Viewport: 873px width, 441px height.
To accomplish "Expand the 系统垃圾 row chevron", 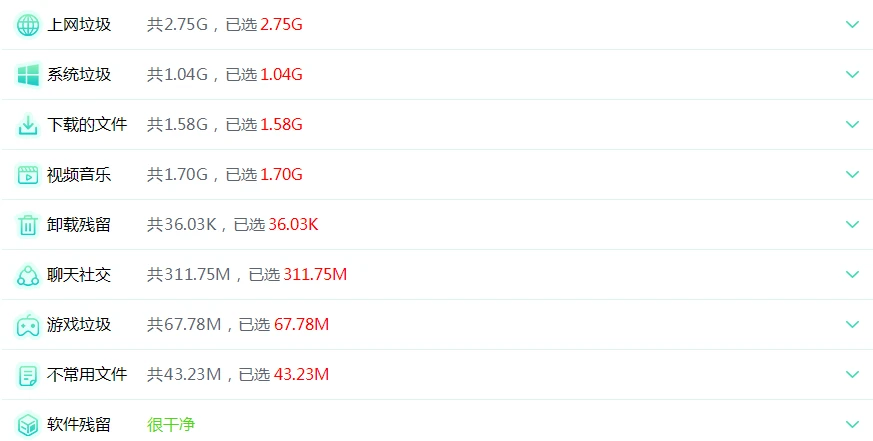I will (x=852, y=75).
